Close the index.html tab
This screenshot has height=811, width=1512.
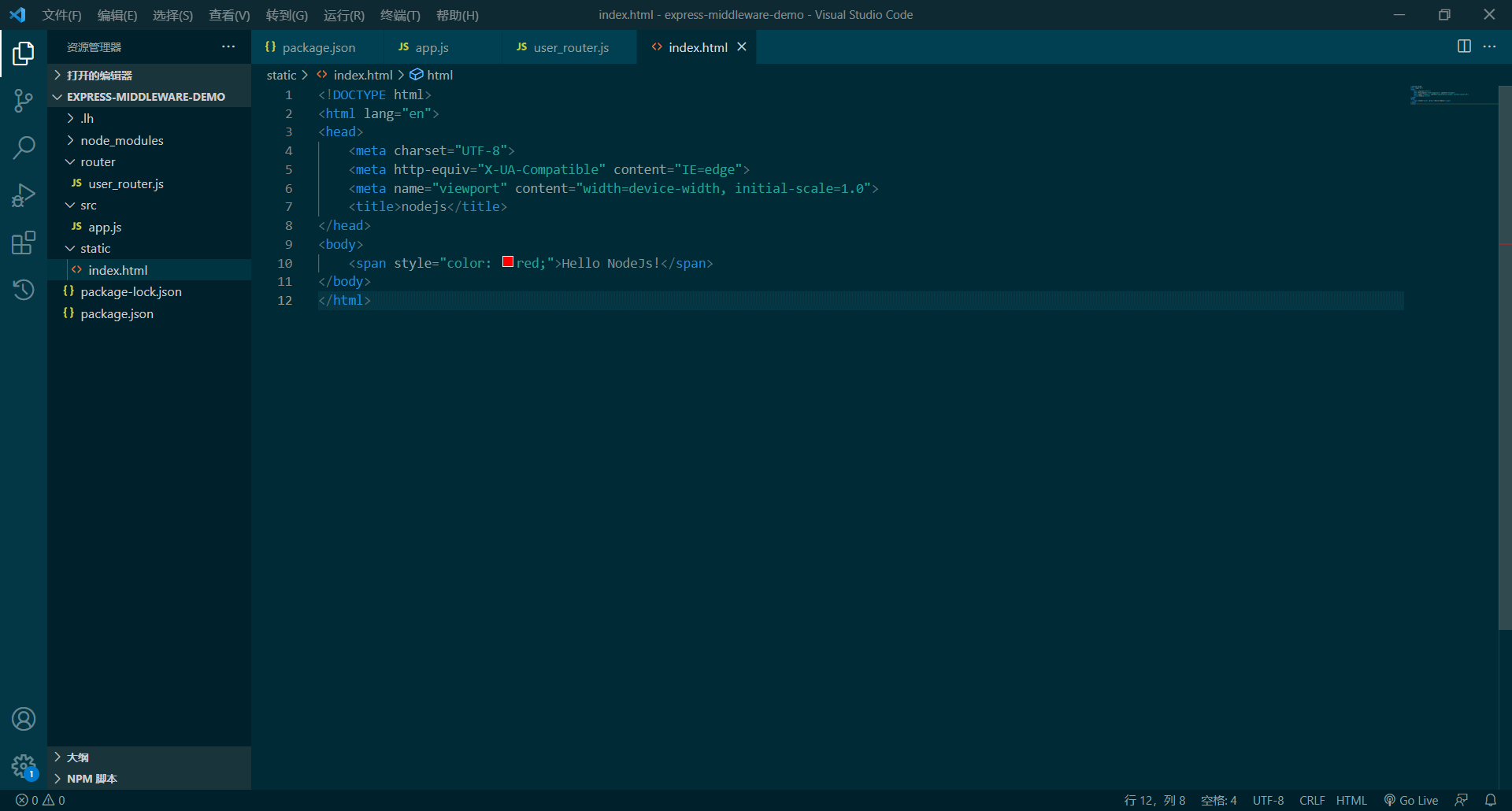click(x=742, y=47)
